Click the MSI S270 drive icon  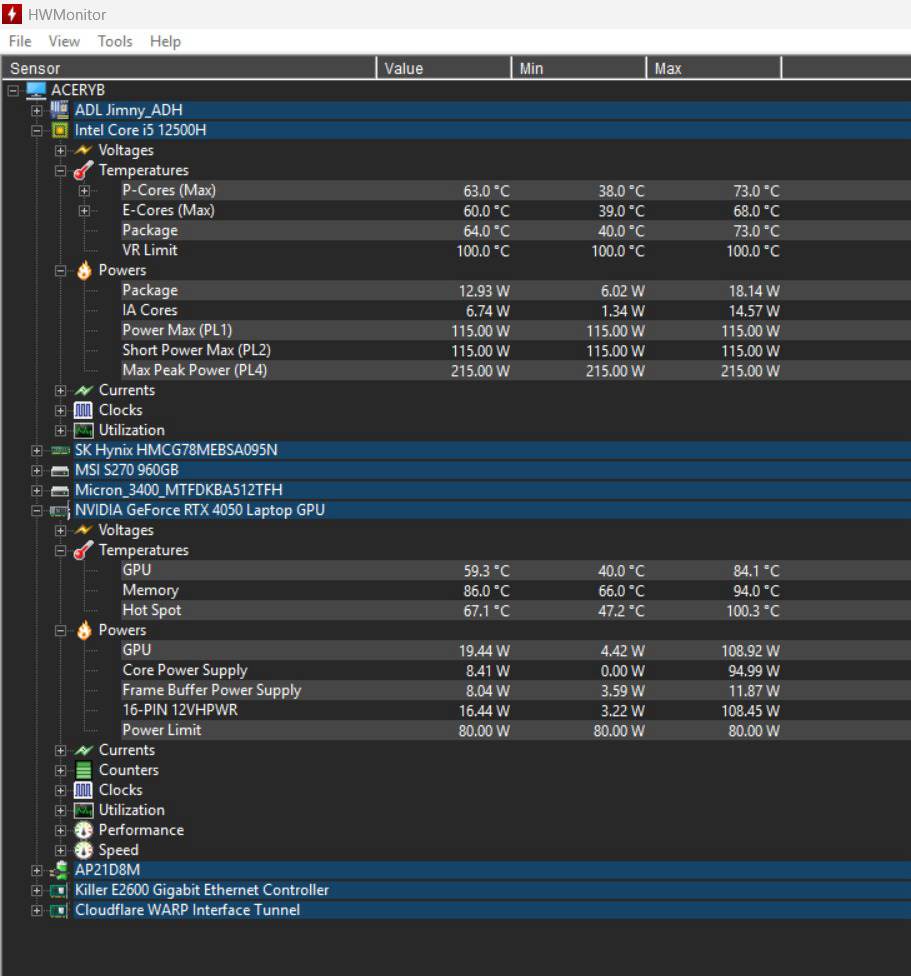point(60,471)
